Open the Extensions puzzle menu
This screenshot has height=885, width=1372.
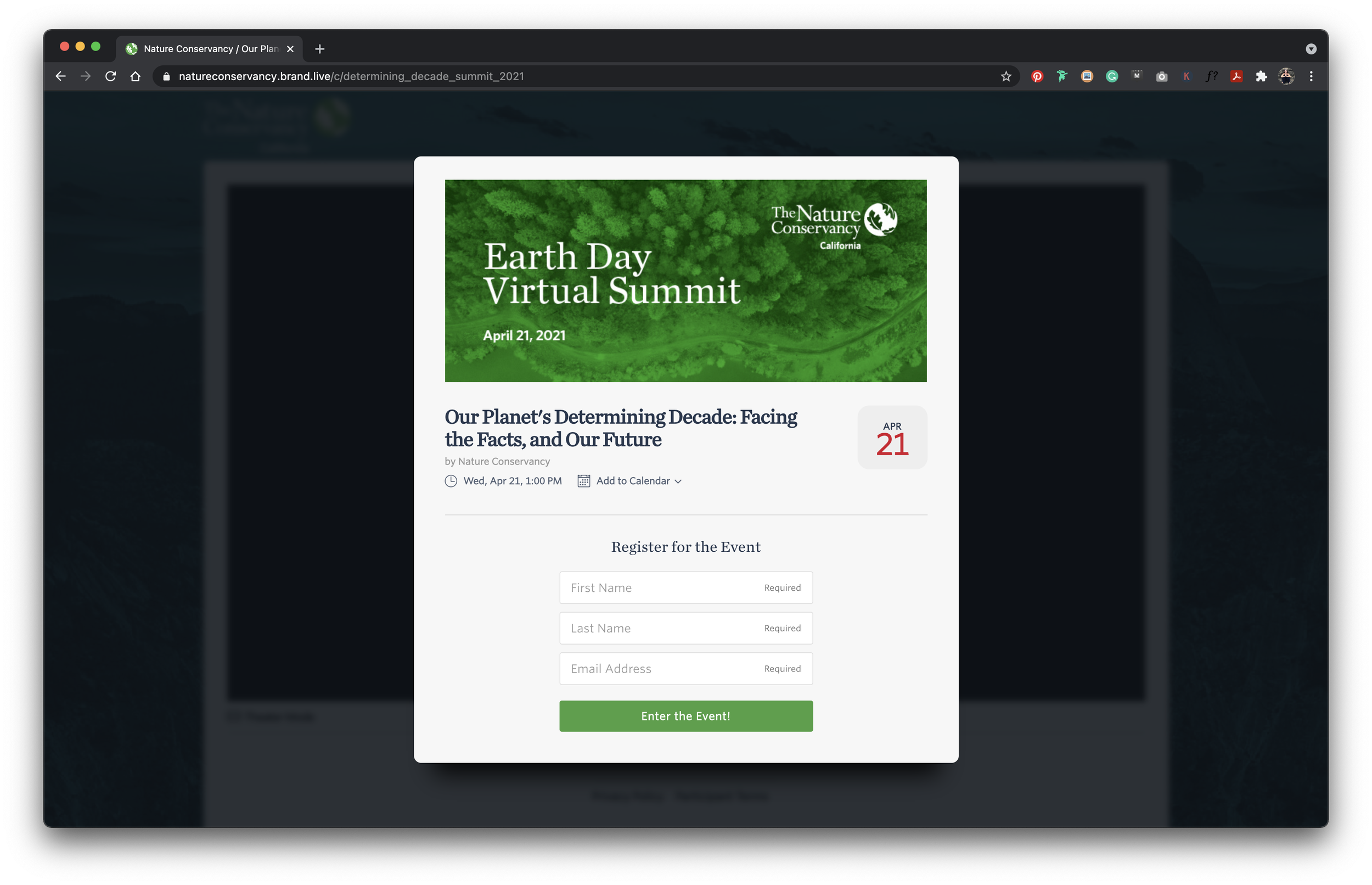1261,76
